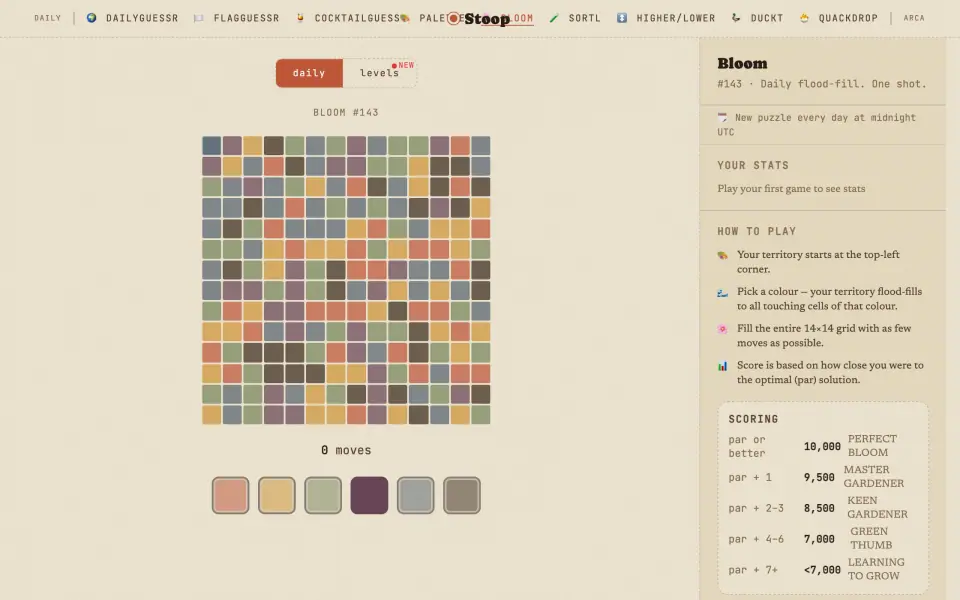The image size is (960, 600).
Task: Click the MASTER GARDENER rank label
Action: click(x=874, y=476)
